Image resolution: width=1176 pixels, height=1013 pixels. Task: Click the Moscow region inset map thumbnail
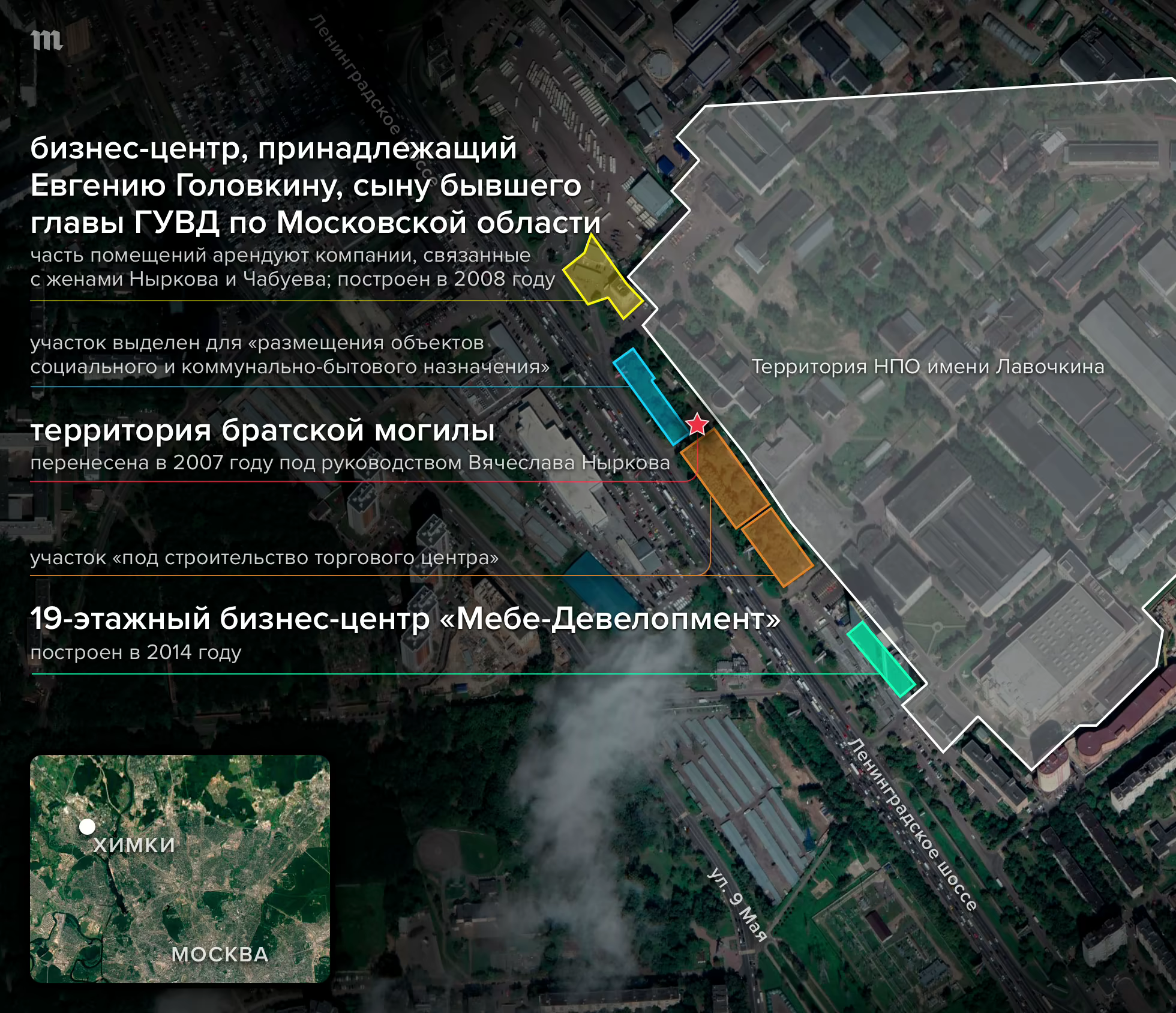tap(180, 868)
